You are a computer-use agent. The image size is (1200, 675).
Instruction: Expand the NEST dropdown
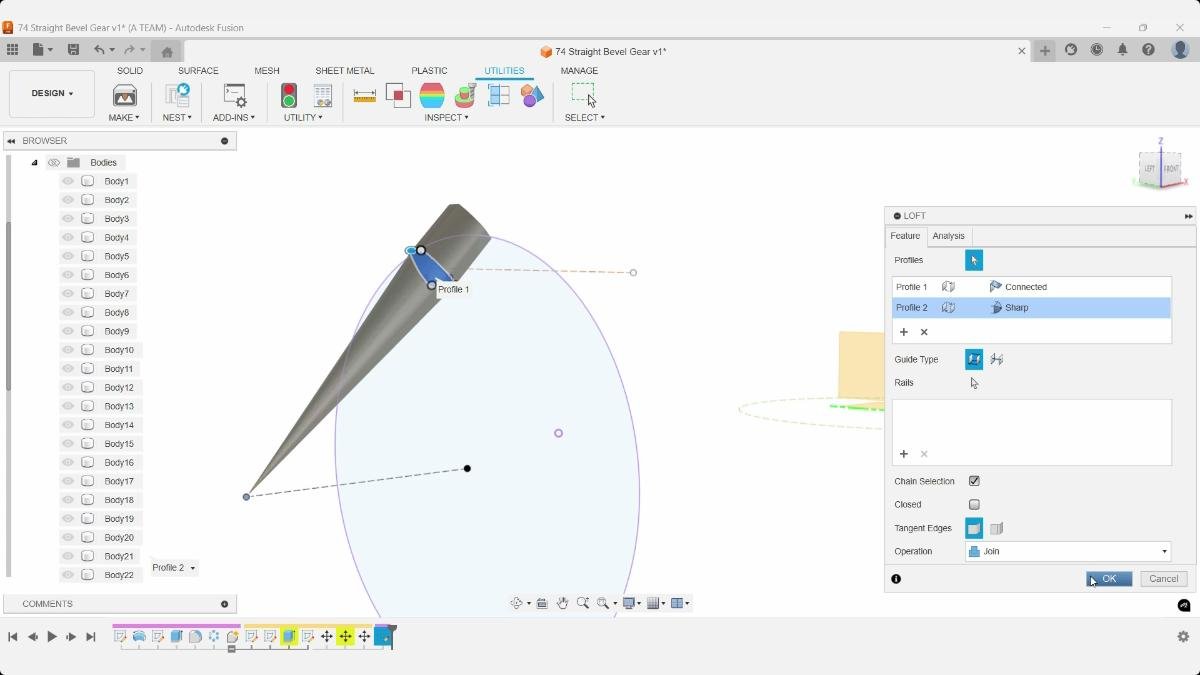177,118
